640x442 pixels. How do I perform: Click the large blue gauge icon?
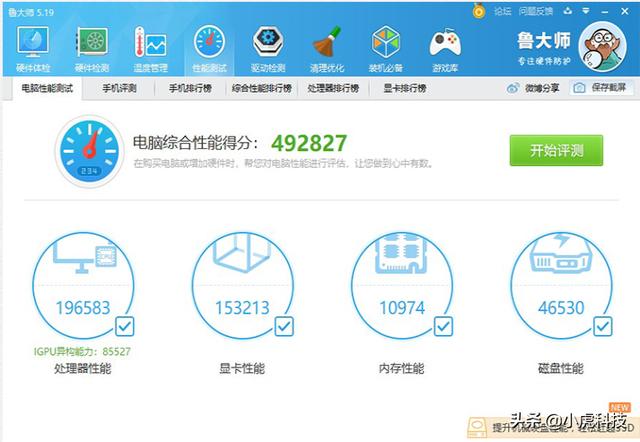(89, 151)
